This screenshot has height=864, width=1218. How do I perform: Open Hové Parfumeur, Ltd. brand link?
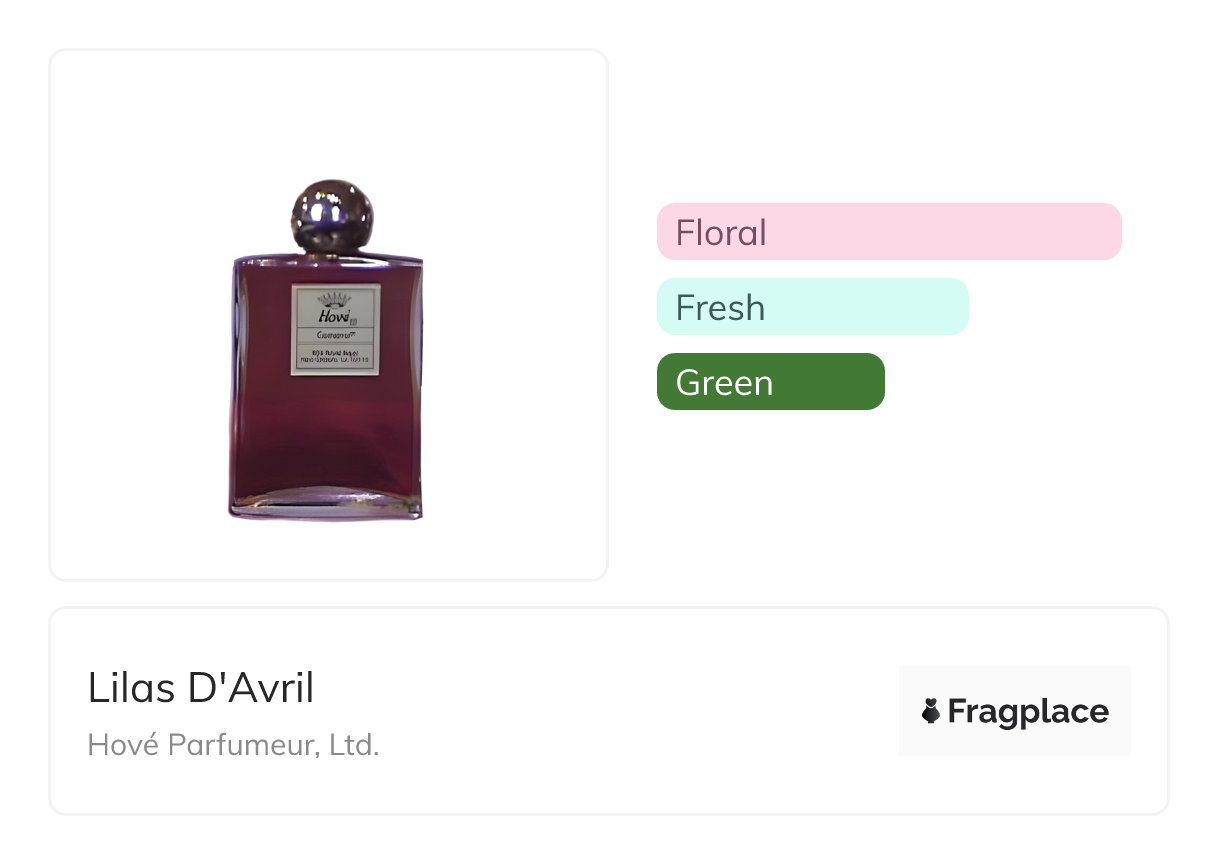234,745
